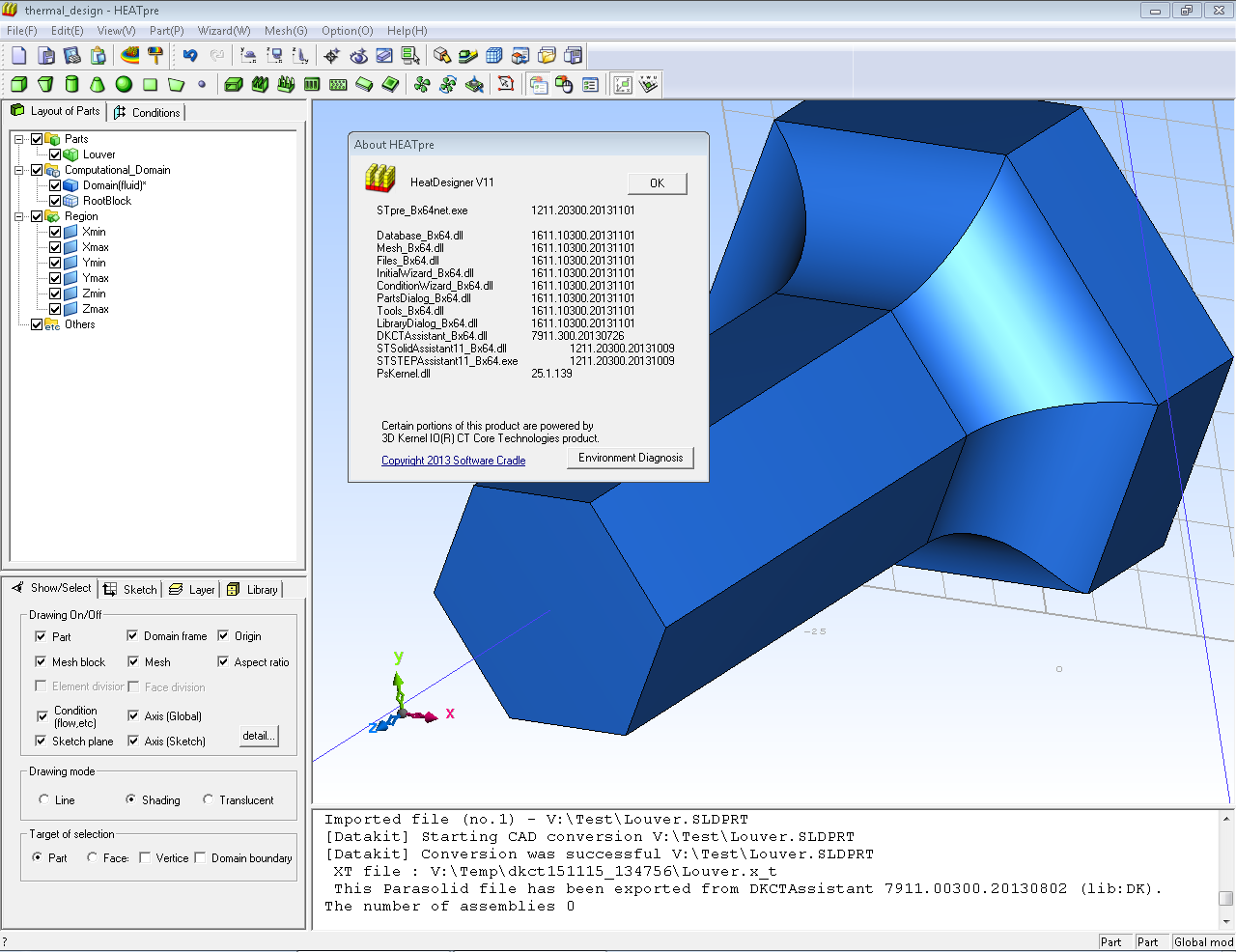Switch to the Library tab
This screenshot has width=1236, height=952.
pos(252,589)
